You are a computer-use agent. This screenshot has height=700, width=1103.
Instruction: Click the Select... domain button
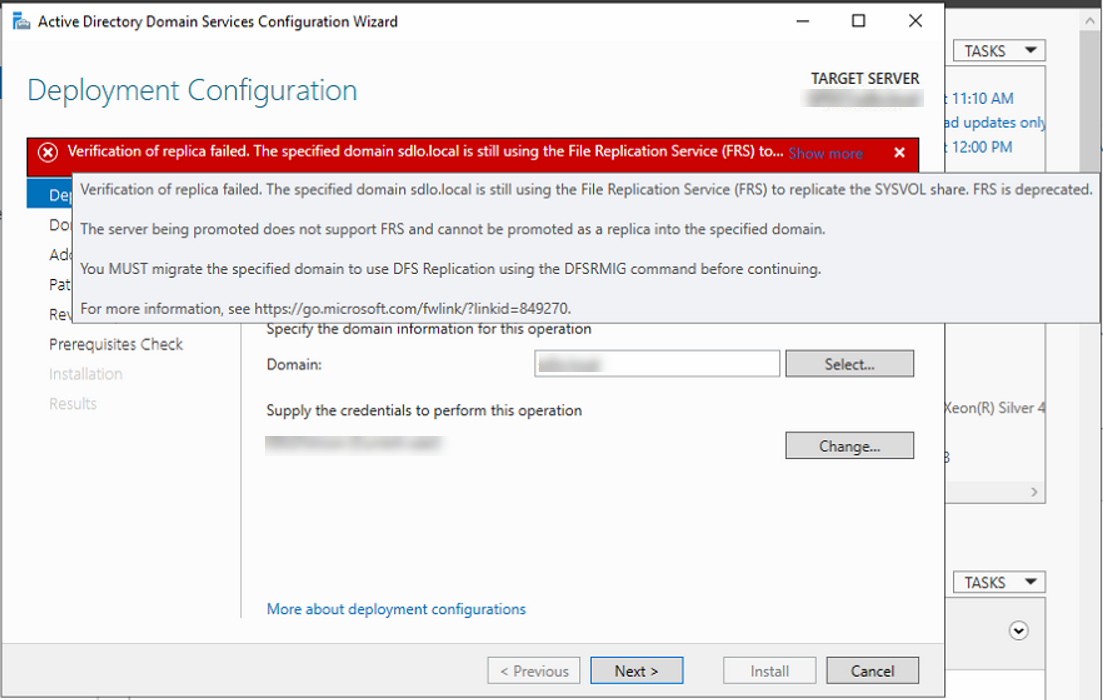(x=849, y=364)
